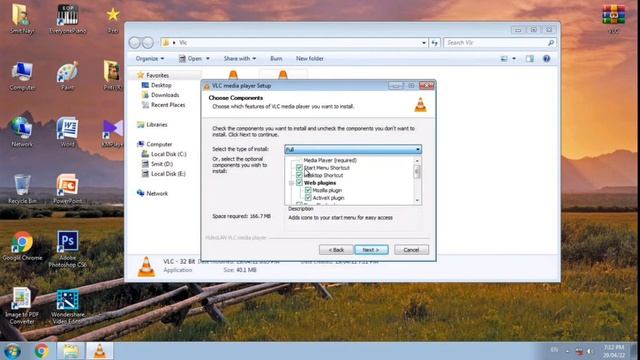The width and height of the screenshot is (640, 360).
Task: Uncheck the Mozilla plugin checkbox
Action: [308, 190]
